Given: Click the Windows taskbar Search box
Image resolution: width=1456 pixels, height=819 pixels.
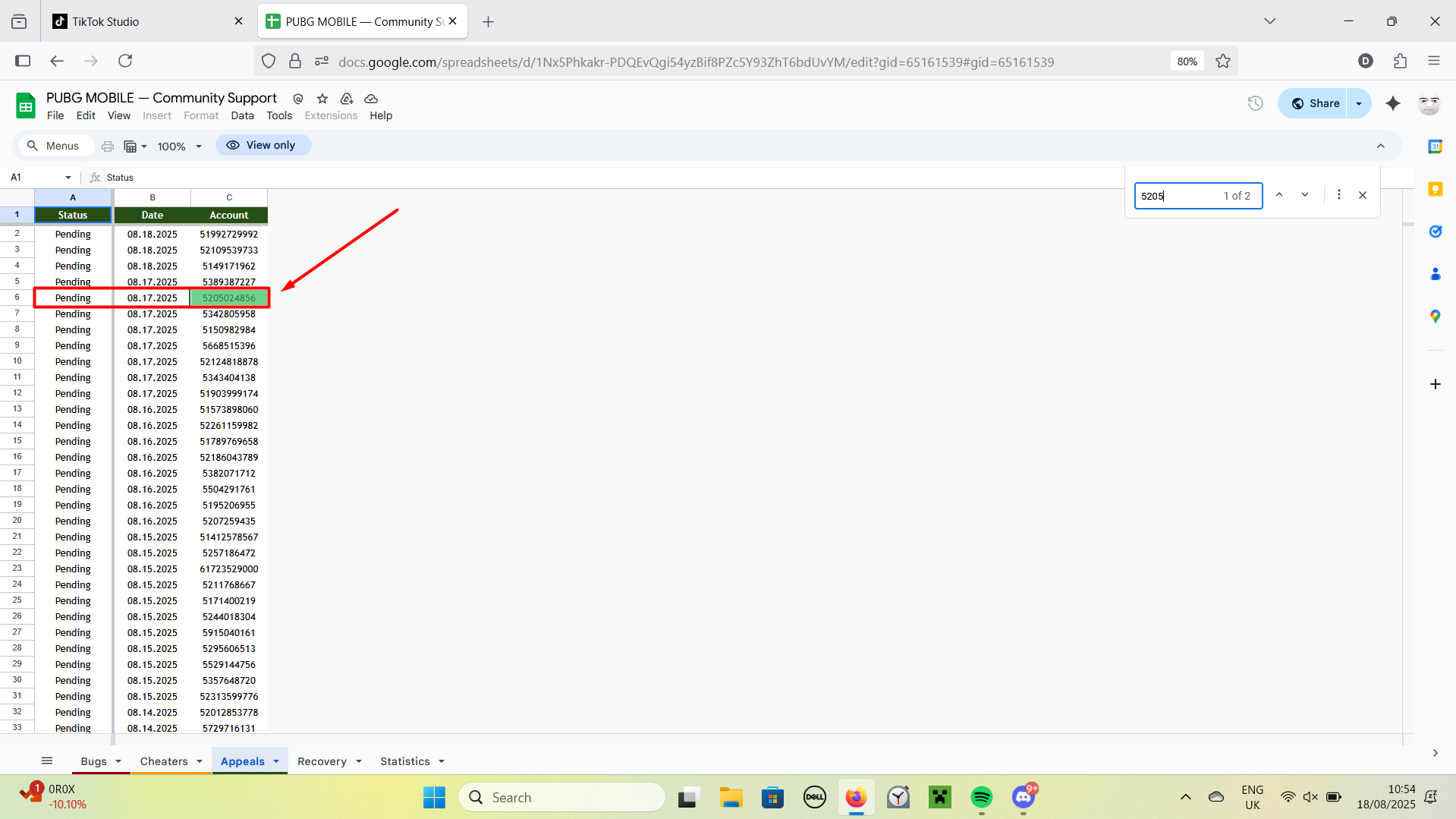Looking at the screenshot, I should (562, 797).
